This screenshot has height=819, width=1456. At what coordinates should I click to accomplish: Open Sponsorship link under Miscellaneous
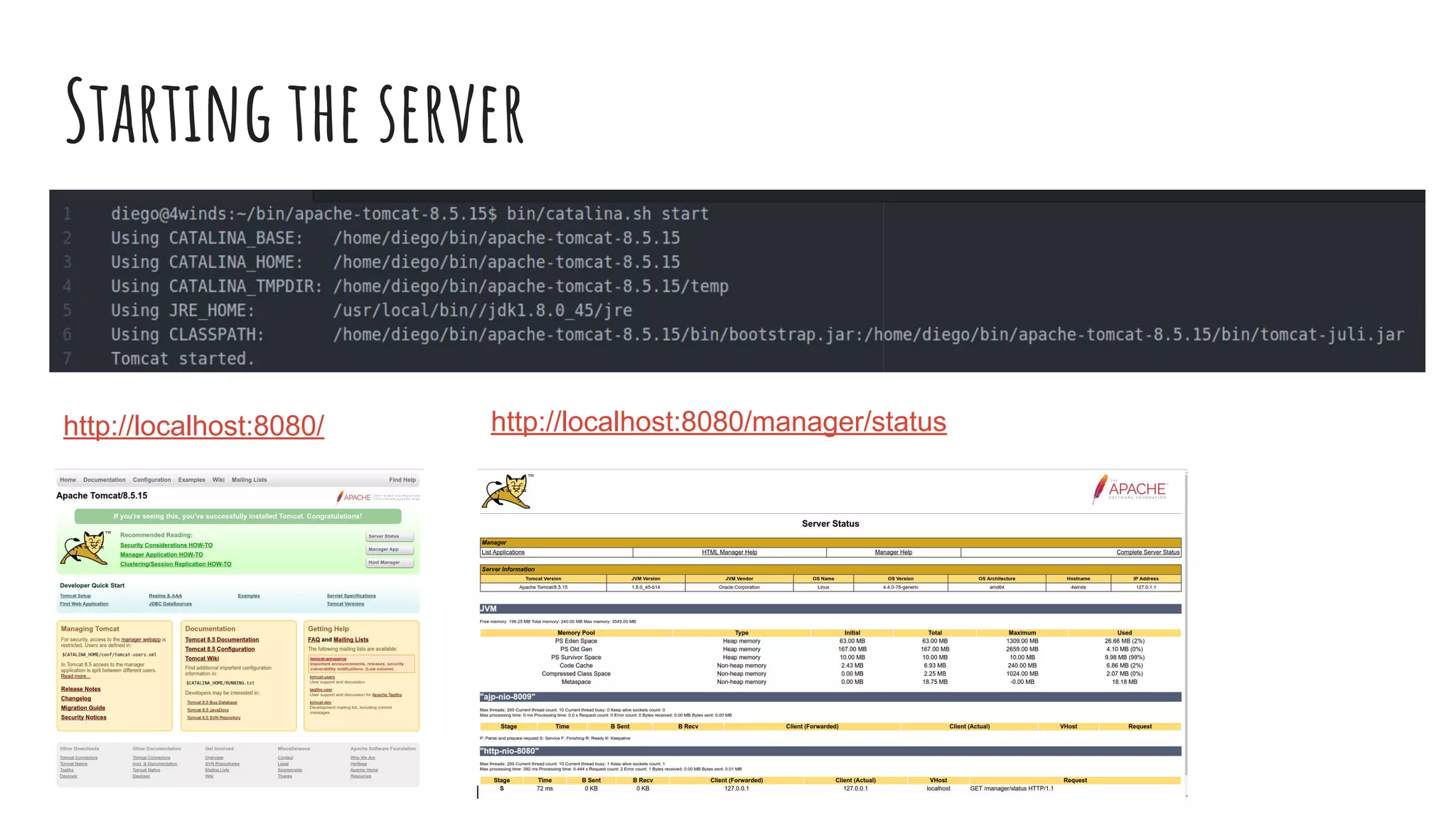point(290,770)
